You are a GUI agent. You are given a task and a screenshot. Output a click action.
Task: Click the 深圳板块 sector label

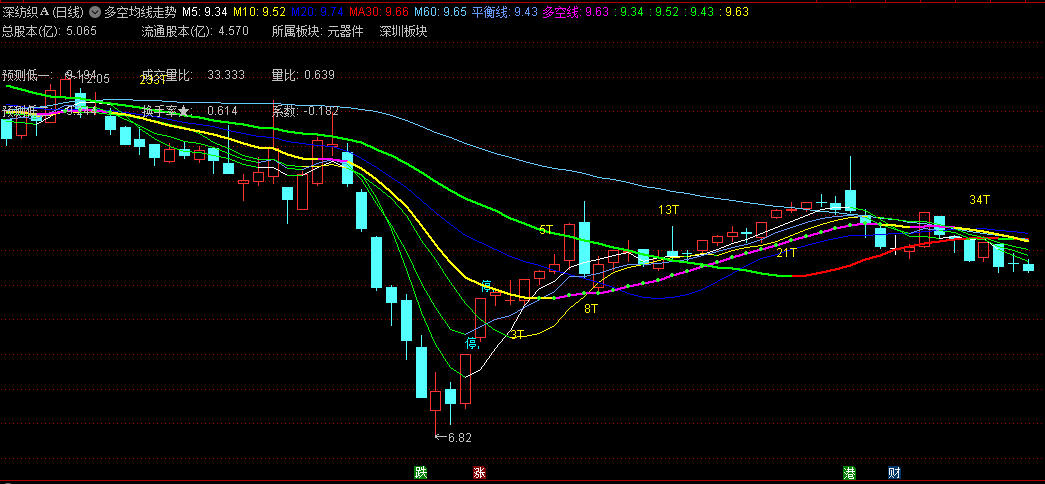403,31
